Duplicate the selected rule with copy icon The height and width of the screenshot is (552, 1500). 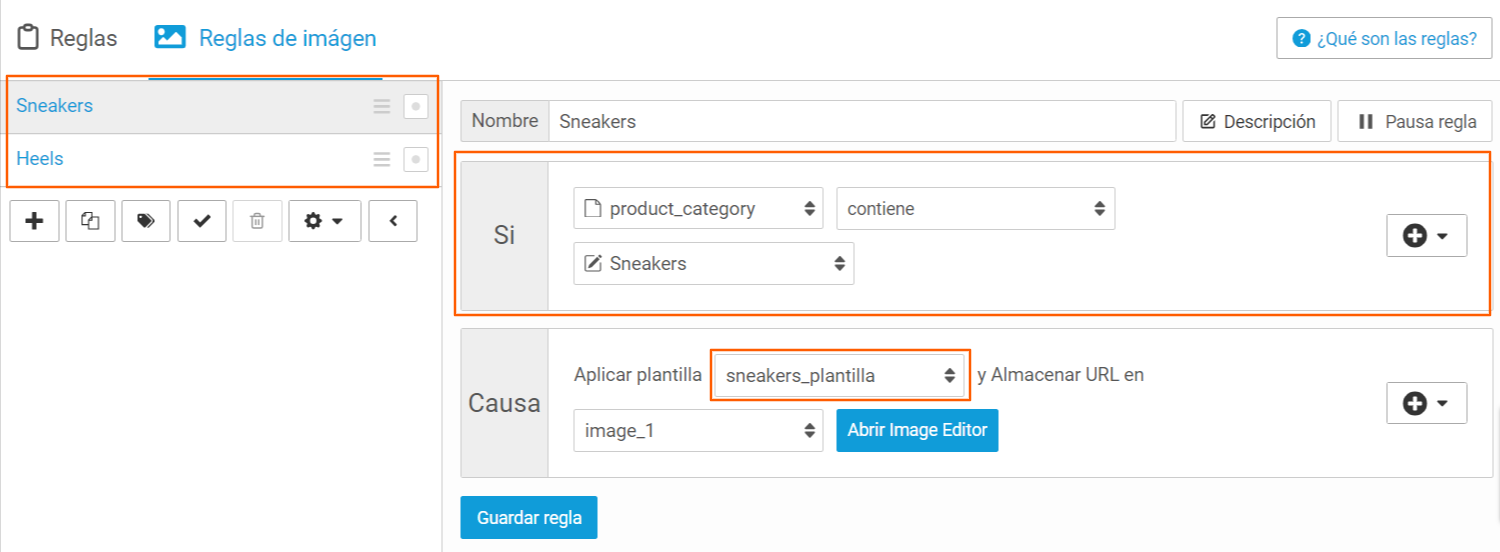(x=91, y=221)
